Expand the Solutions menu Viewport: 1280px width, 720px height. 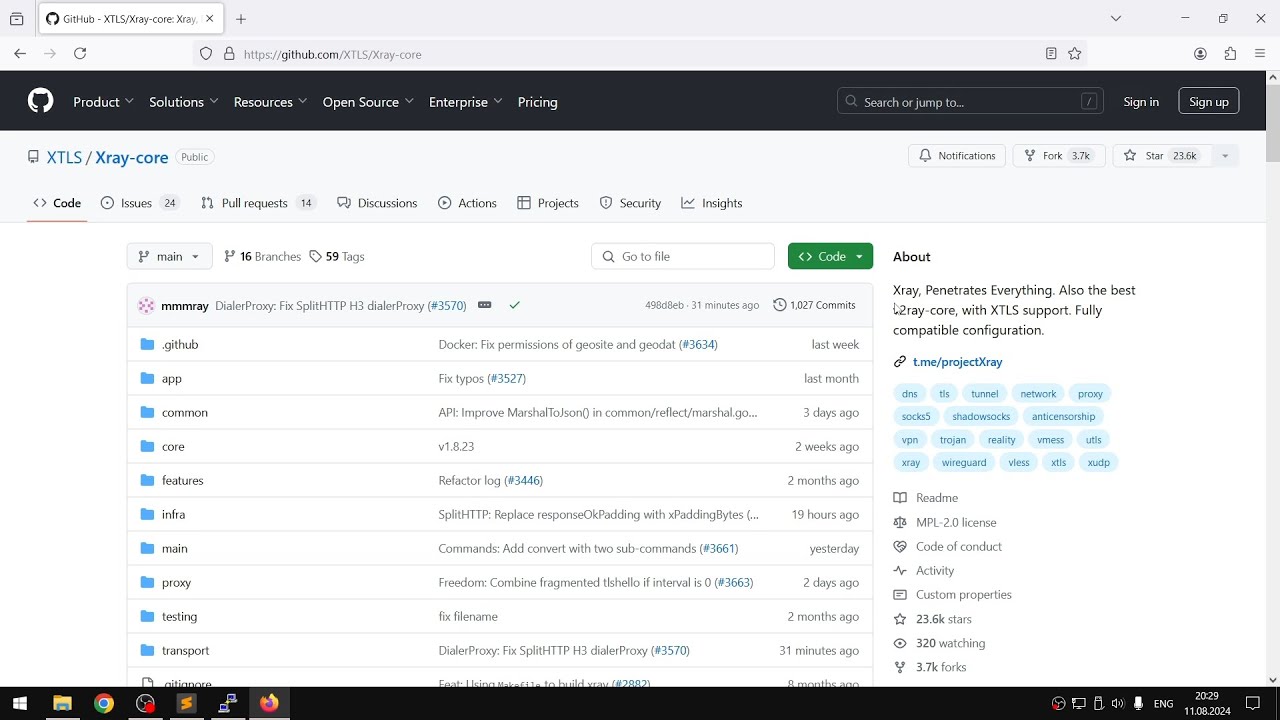pyautogui.click(x=184, y=102)
